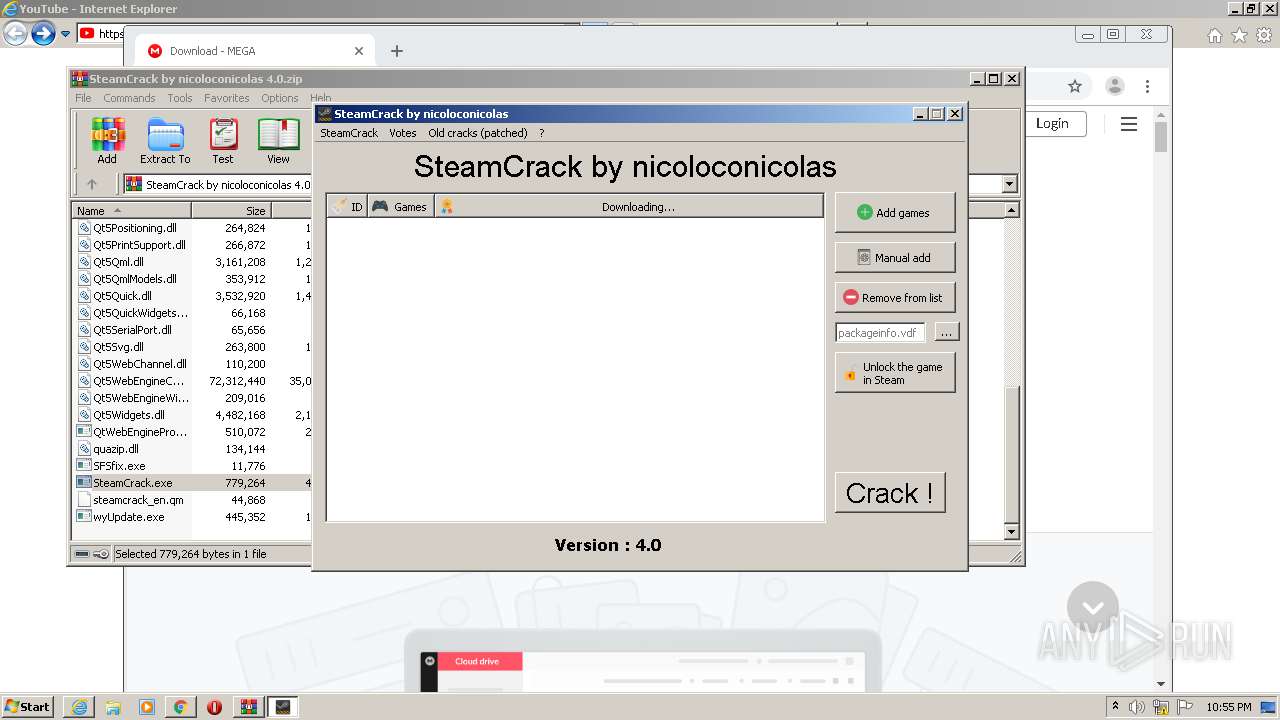This screenshot has width=1280, height=720.
Task: Click Internet Explorer back arrow
Action: click(15, 34)
